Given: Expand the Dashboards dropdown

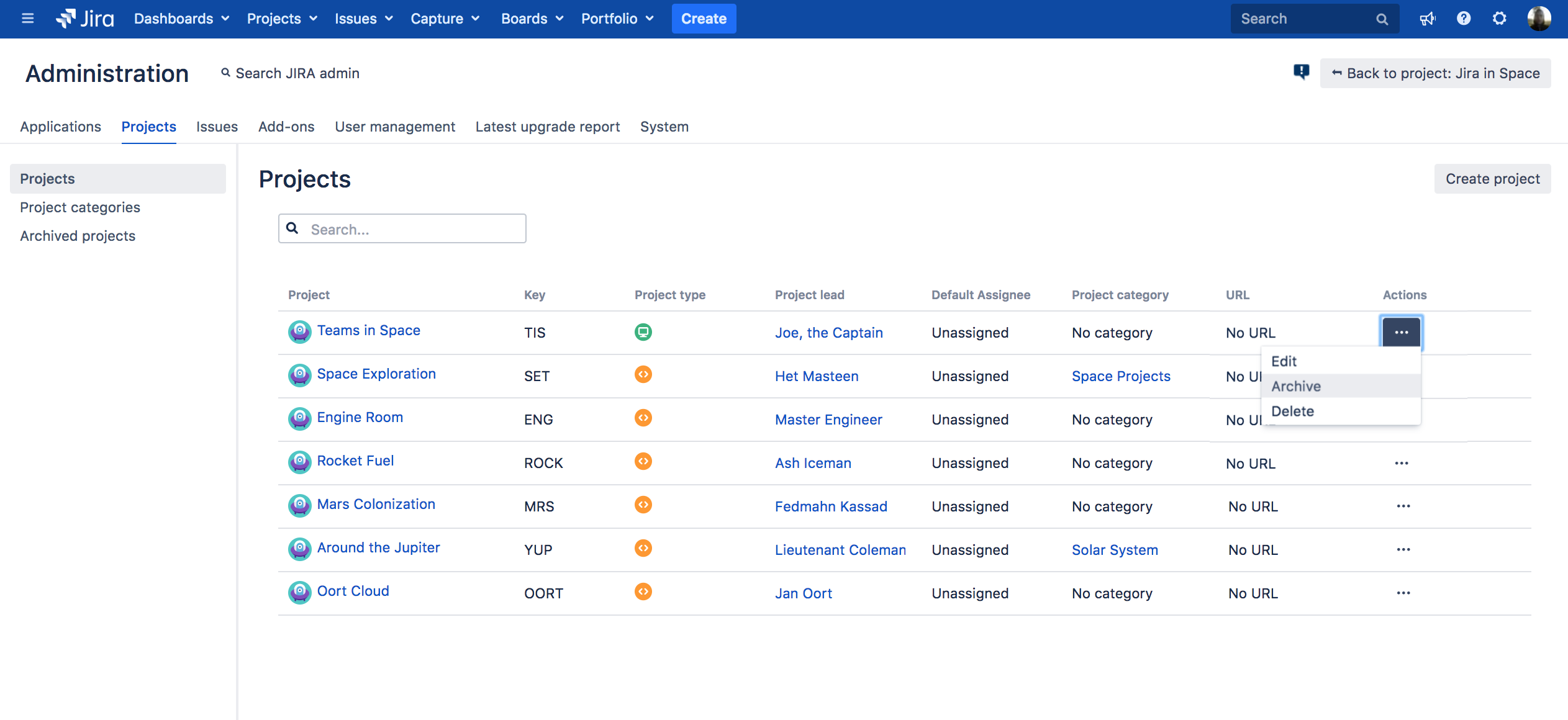Looking at the screenshot, I should coord(182,19).
